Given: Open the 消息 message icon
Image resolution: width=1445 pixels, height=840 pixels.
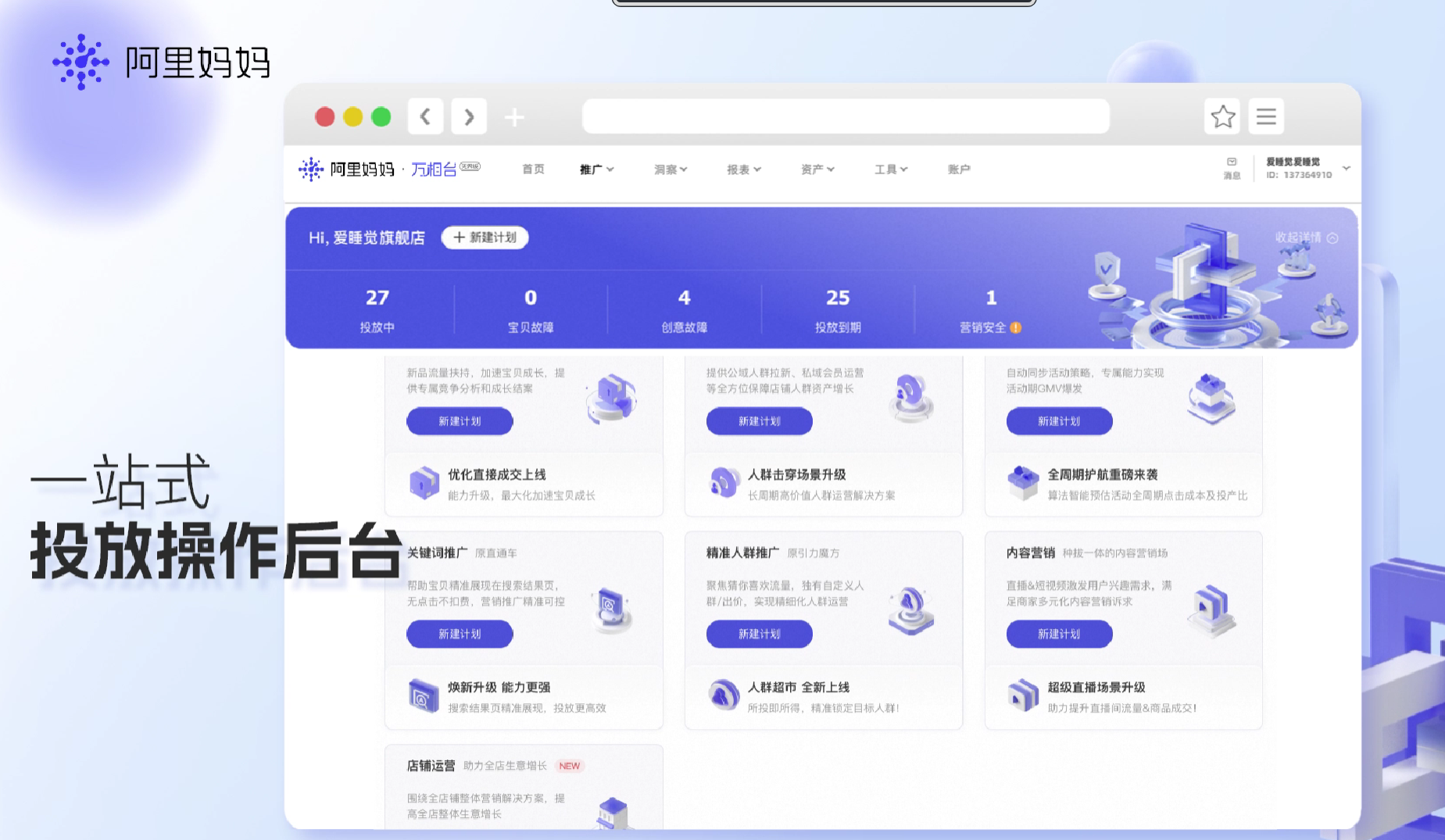Looking at the screenshot, I should pos(1232,167).
